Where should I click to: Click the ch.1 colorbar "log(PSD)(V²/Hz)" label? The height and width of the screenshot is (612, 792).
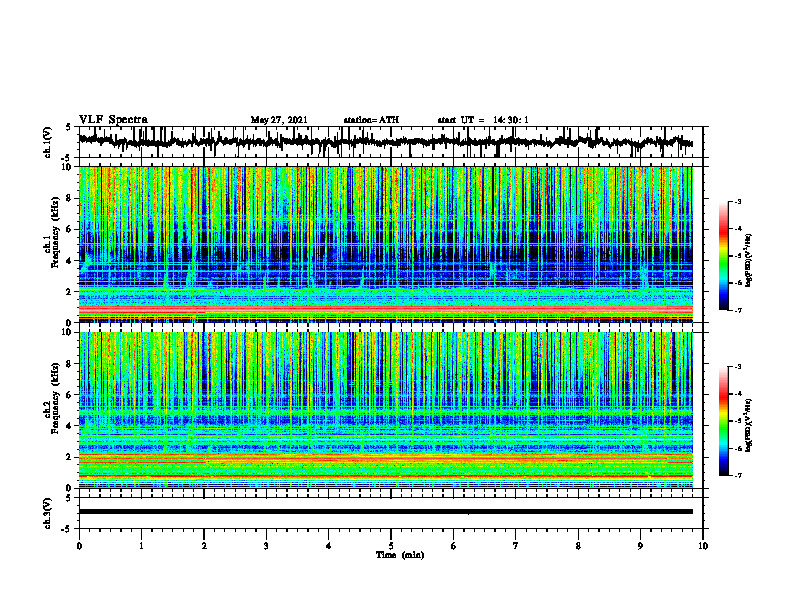tap(749, 261)
